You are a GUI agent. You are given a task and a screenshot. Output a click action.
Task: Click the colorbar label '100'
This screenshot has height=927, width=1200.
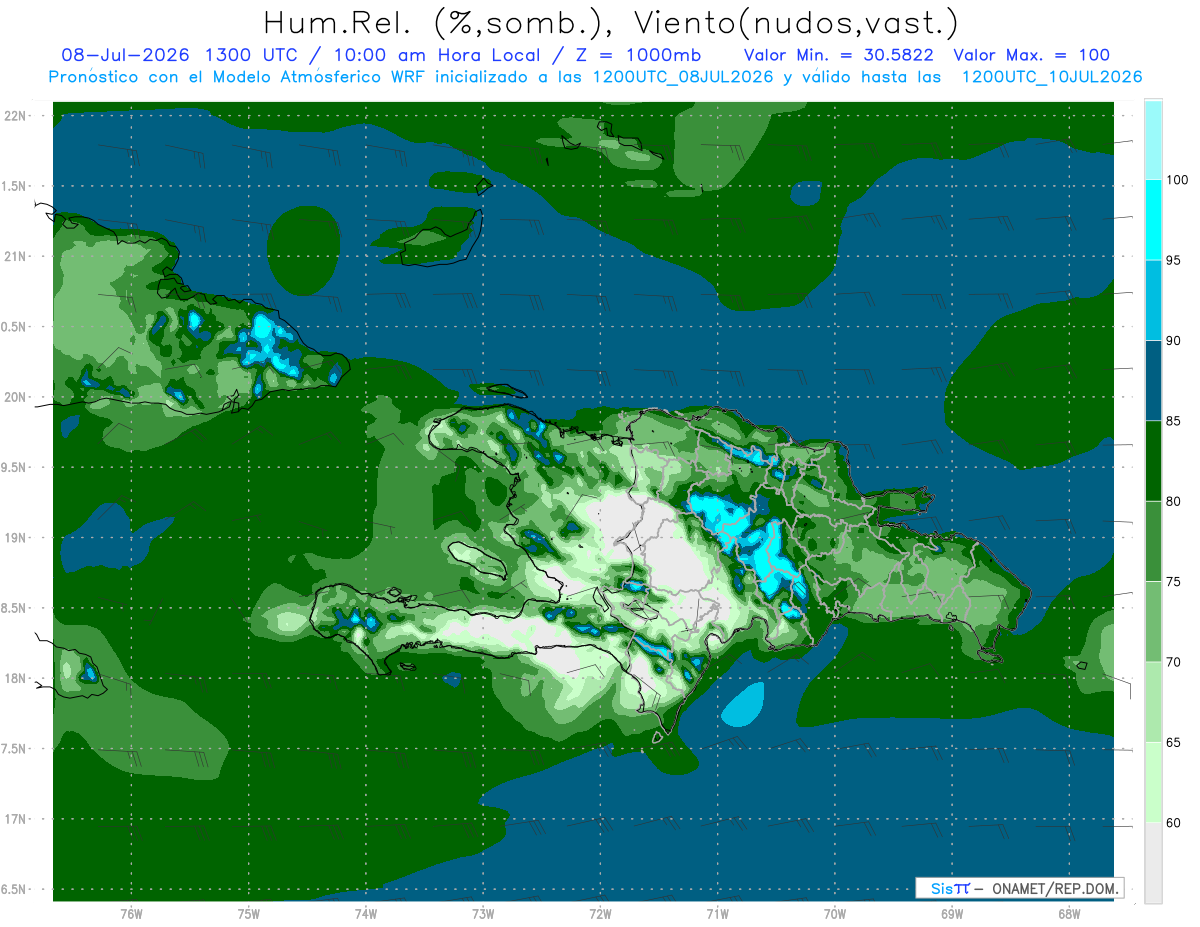[1179, 180]
